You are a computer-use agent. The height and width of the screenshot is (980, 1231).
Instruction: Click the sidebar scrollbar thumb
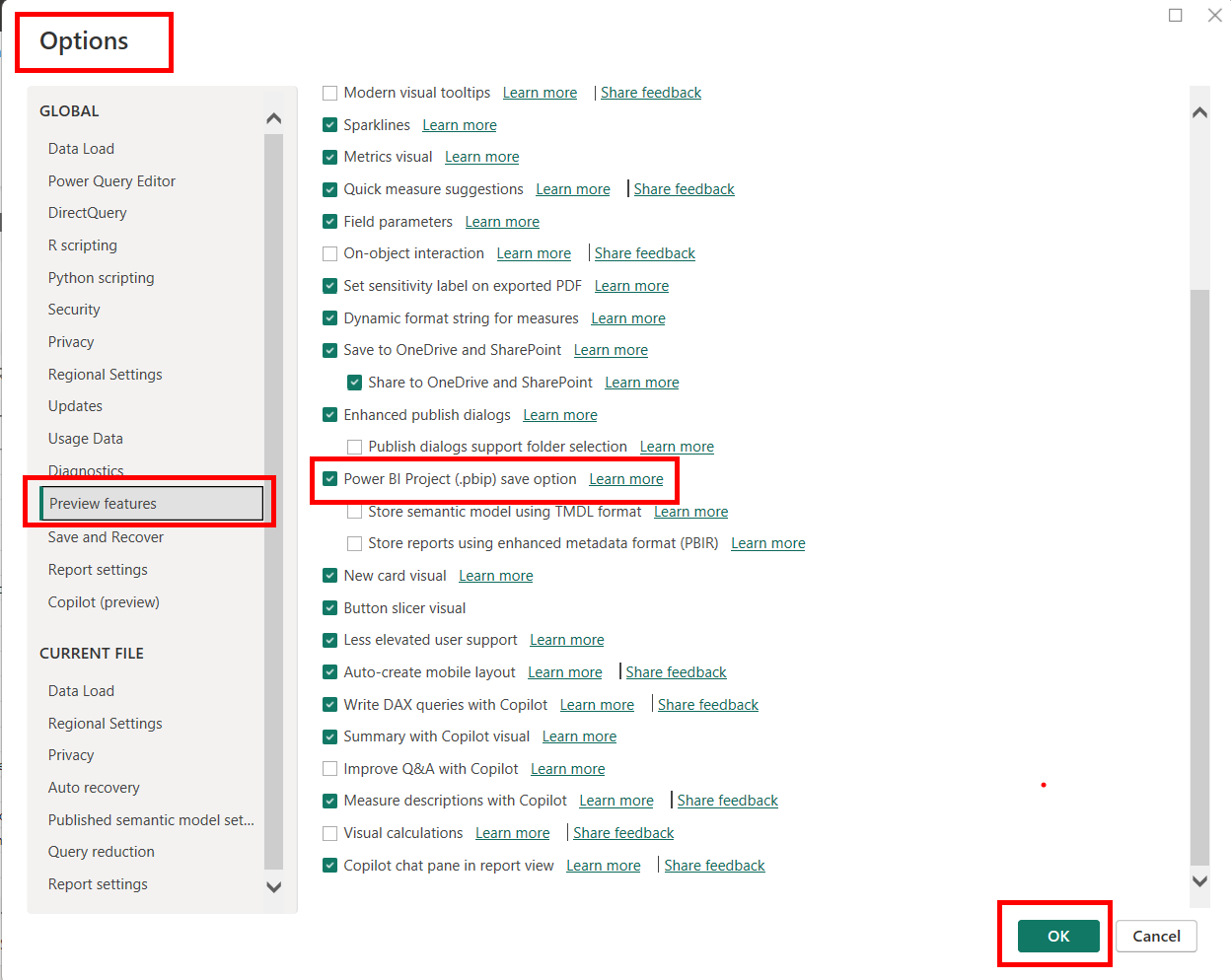274,501
